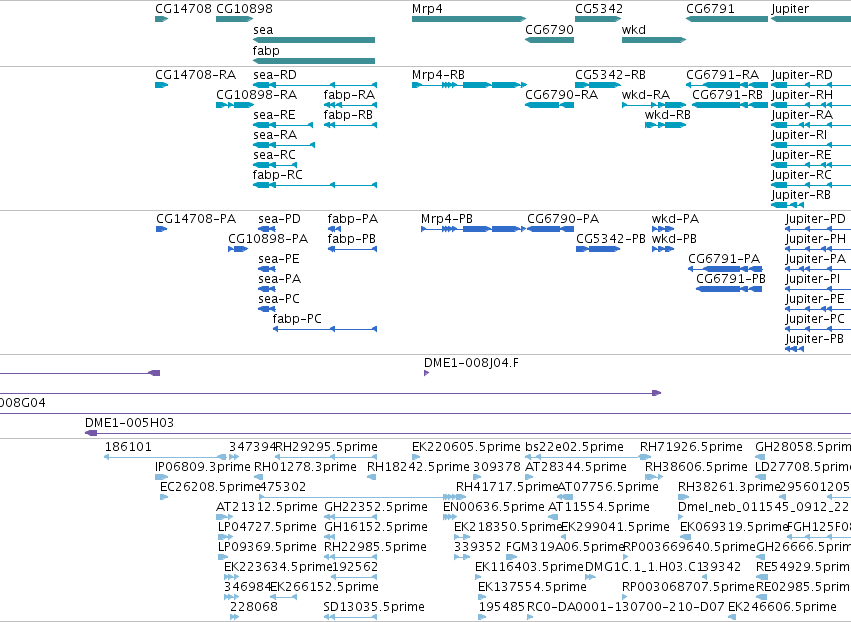Screen dimensions: 851x622
Task: Select transcript wkd-RA
Action: (x=654, y=105)
